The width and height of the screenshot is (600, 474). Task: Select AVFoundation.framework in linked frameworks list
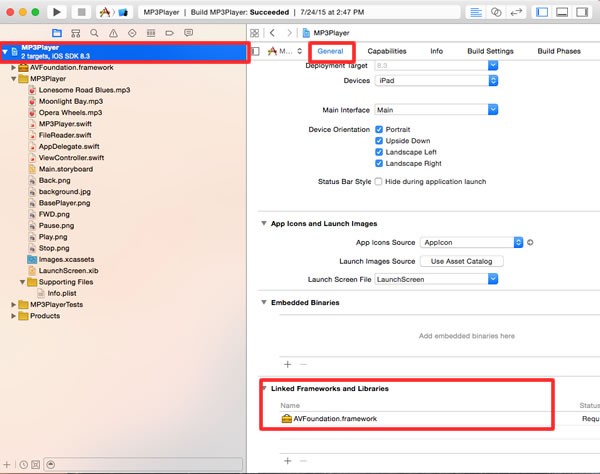point(335,419)
